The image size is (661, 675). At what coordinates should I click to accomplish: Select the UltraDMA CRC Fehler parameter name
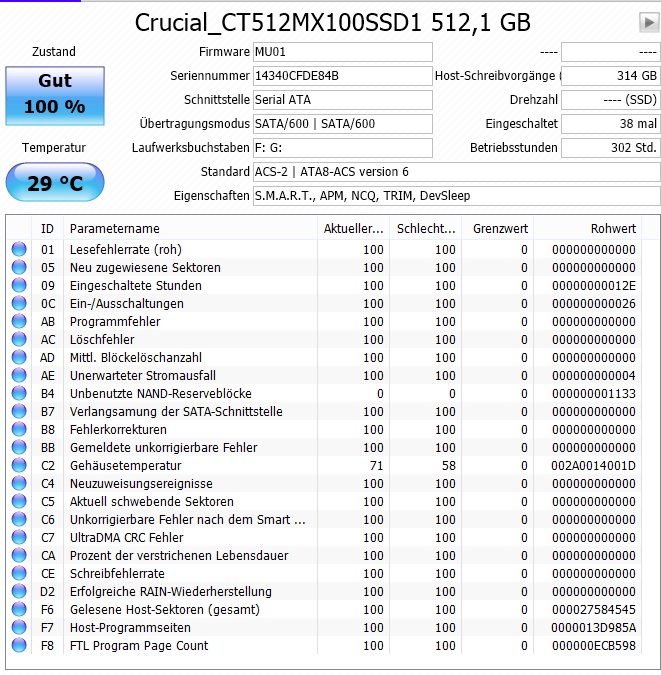point(127,538)
